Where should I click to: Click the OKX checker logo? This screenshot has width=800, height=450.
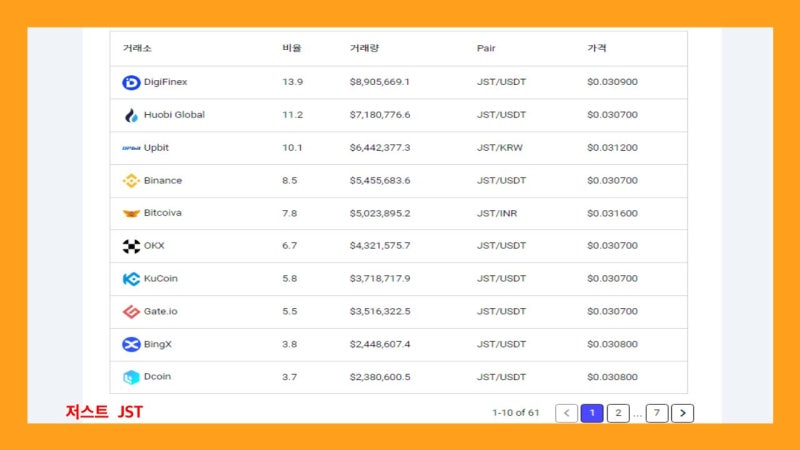point(131,246)
